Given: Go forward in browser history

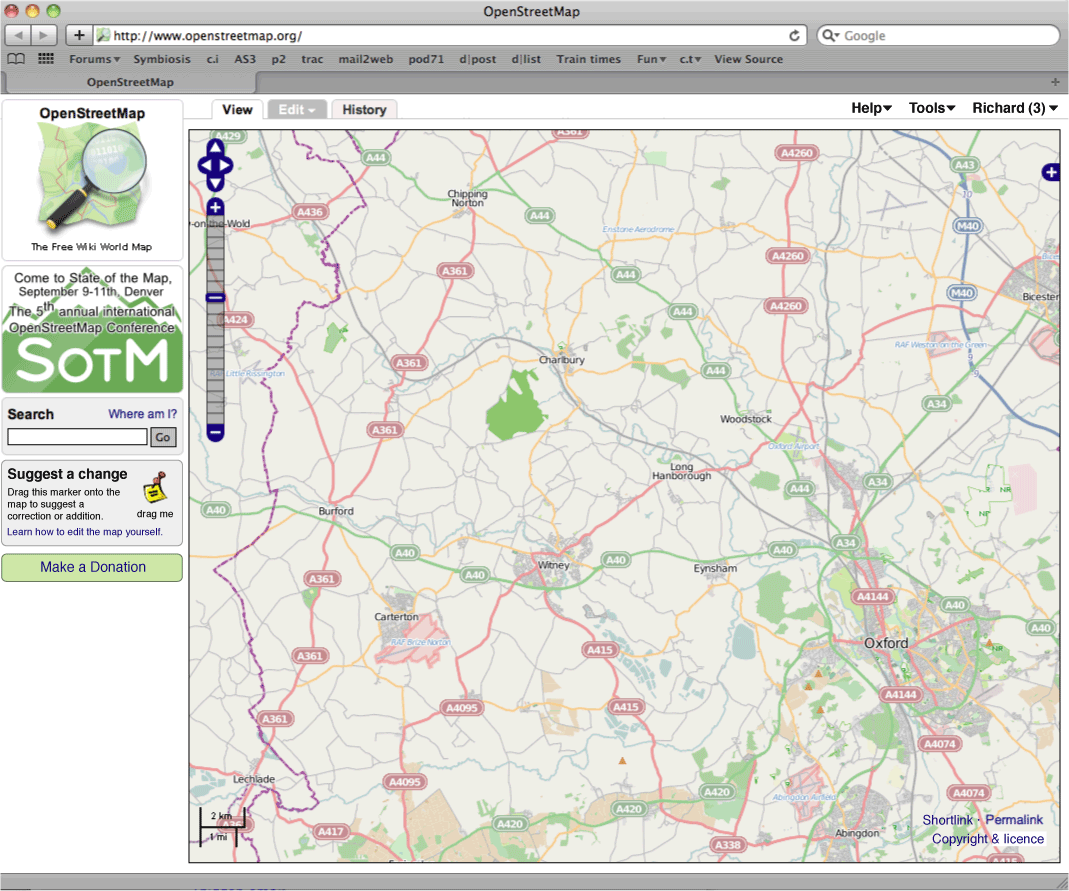Looking at the screenshot, I should 44,35.
